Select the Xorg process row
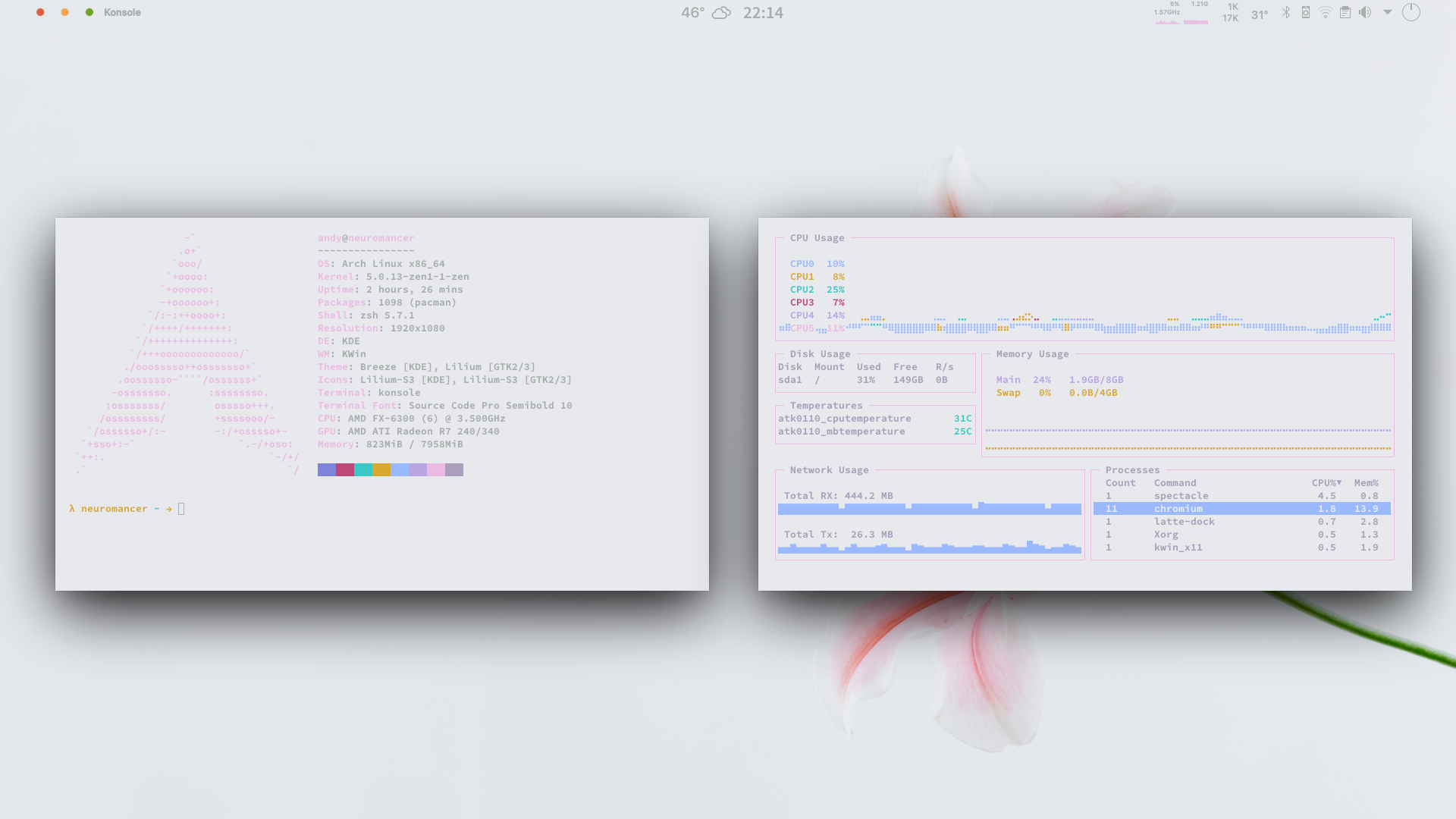 pos(1242,535)
